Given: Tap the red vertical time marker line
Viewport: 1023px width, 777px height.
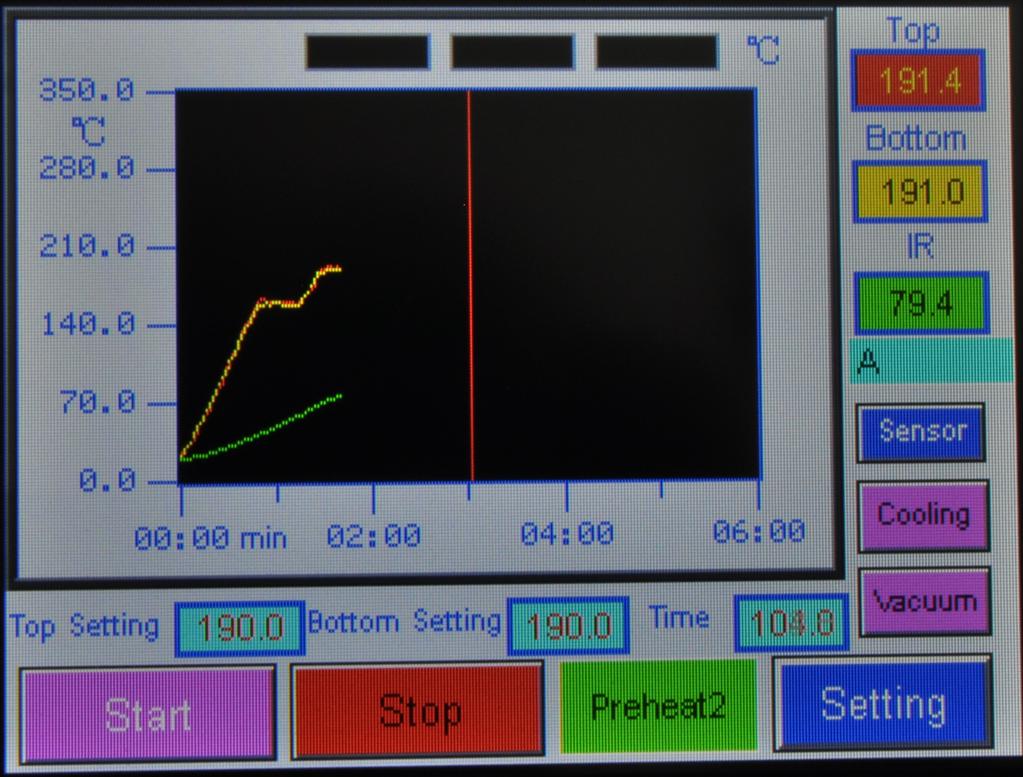Looking at the screenshot, I should click(470, 286).
